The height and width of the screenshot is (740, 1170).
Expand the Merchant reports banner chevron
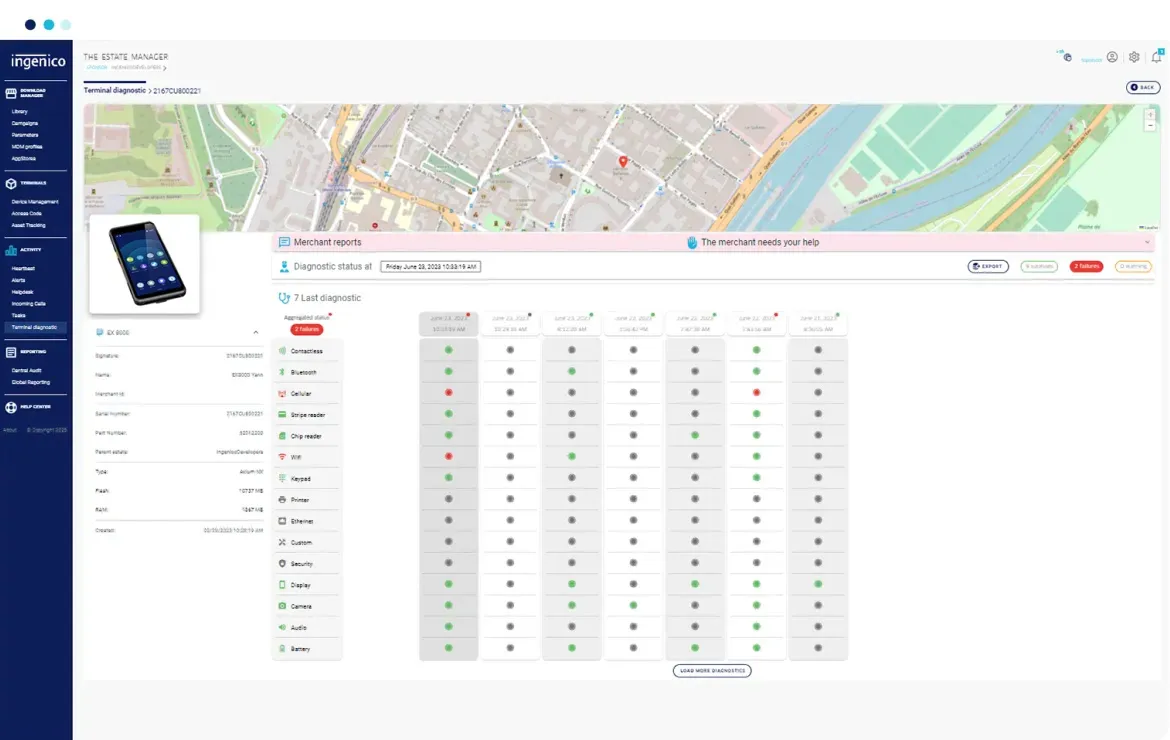pos(1147,243)
